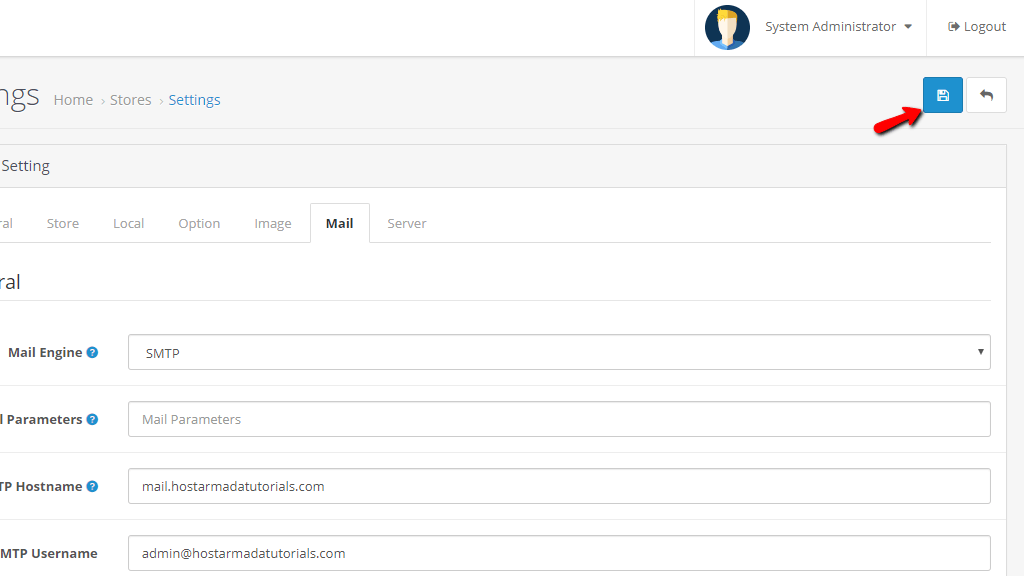Click the SMTP Hostname text field
The height and width of the screenshot is (576, 1024).
pos(558,487)
